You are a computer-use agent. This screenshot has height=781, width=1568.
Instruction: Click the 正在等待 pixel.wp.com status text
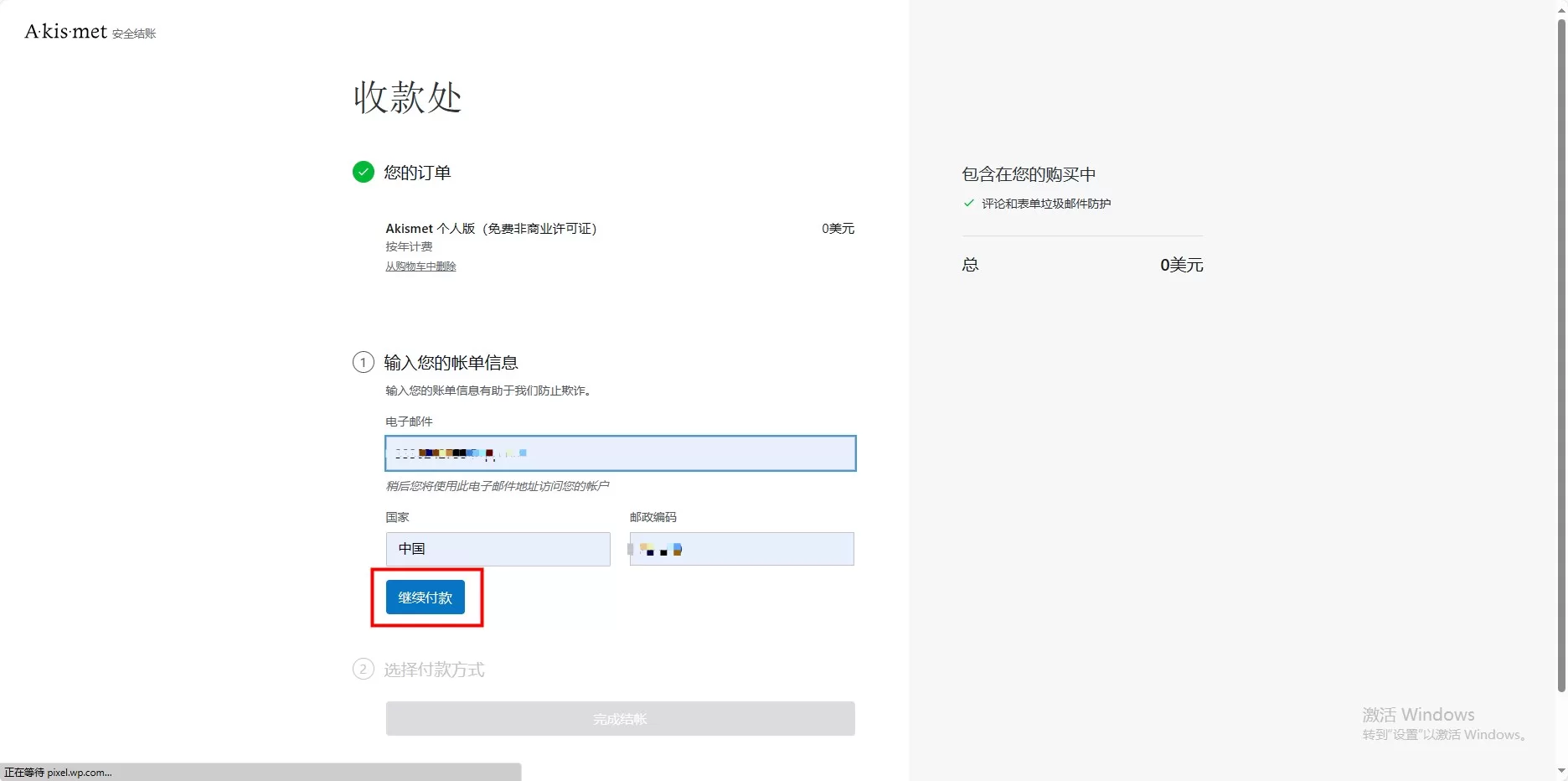click(x=58, y=773)
